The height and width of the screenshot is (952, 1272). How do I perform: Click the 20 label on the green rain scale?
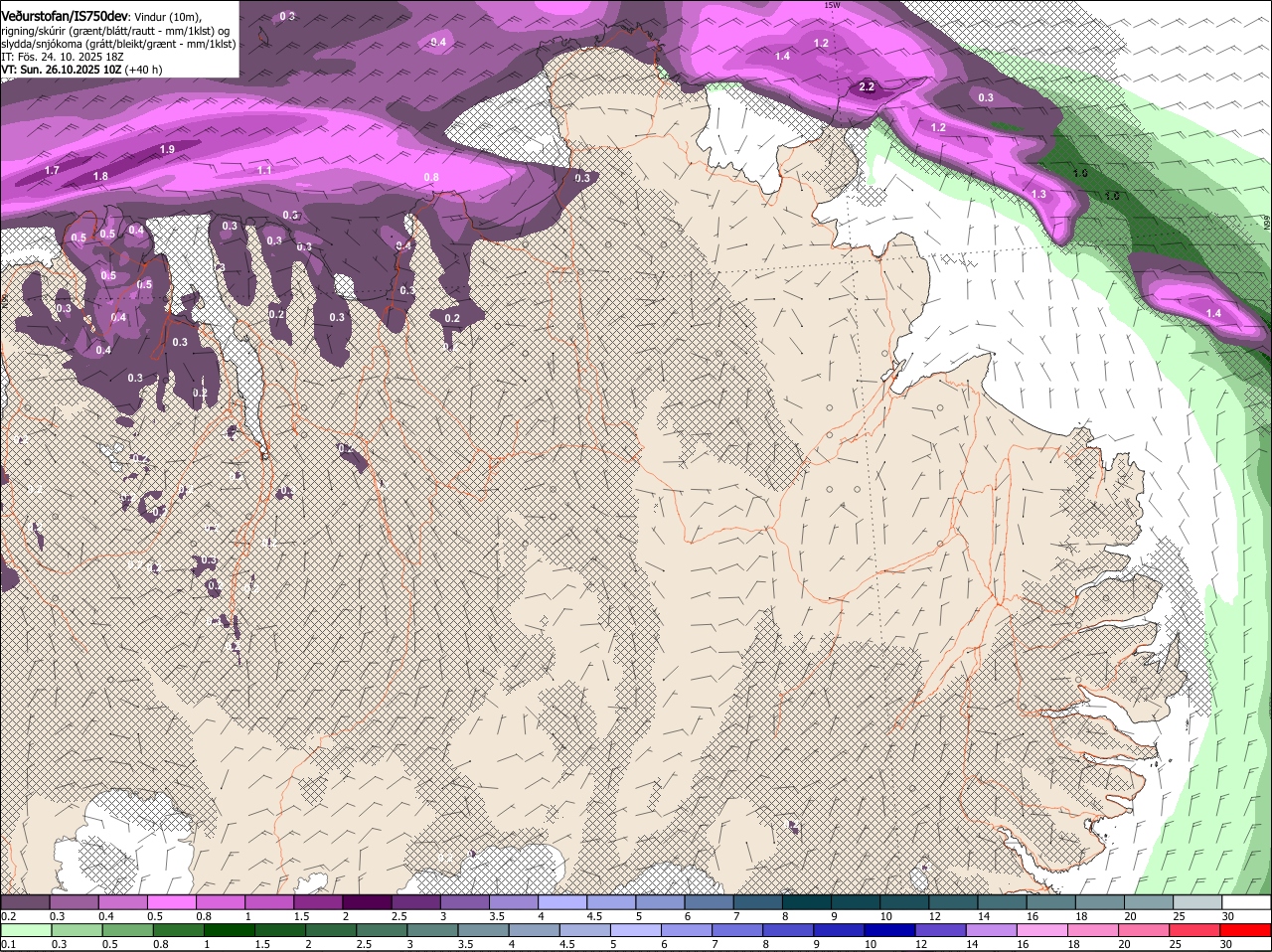tap(1124, 944)
